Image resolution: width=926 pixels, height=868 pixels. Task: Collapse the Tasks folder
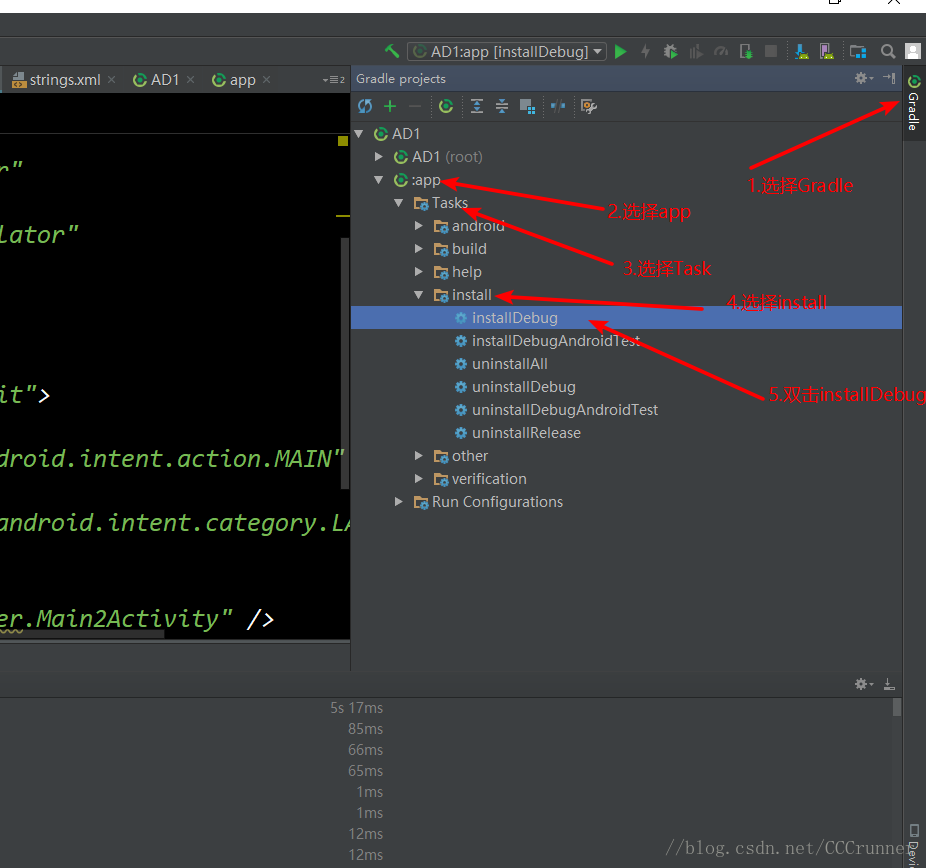399,203
